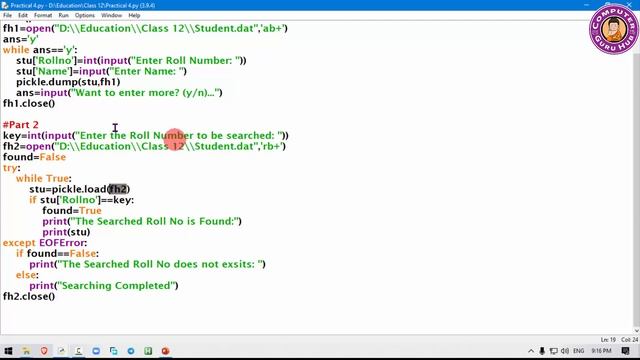This screenshot has width=640, height=360.
Task: Open the File menu
Action: pos(7,15)
